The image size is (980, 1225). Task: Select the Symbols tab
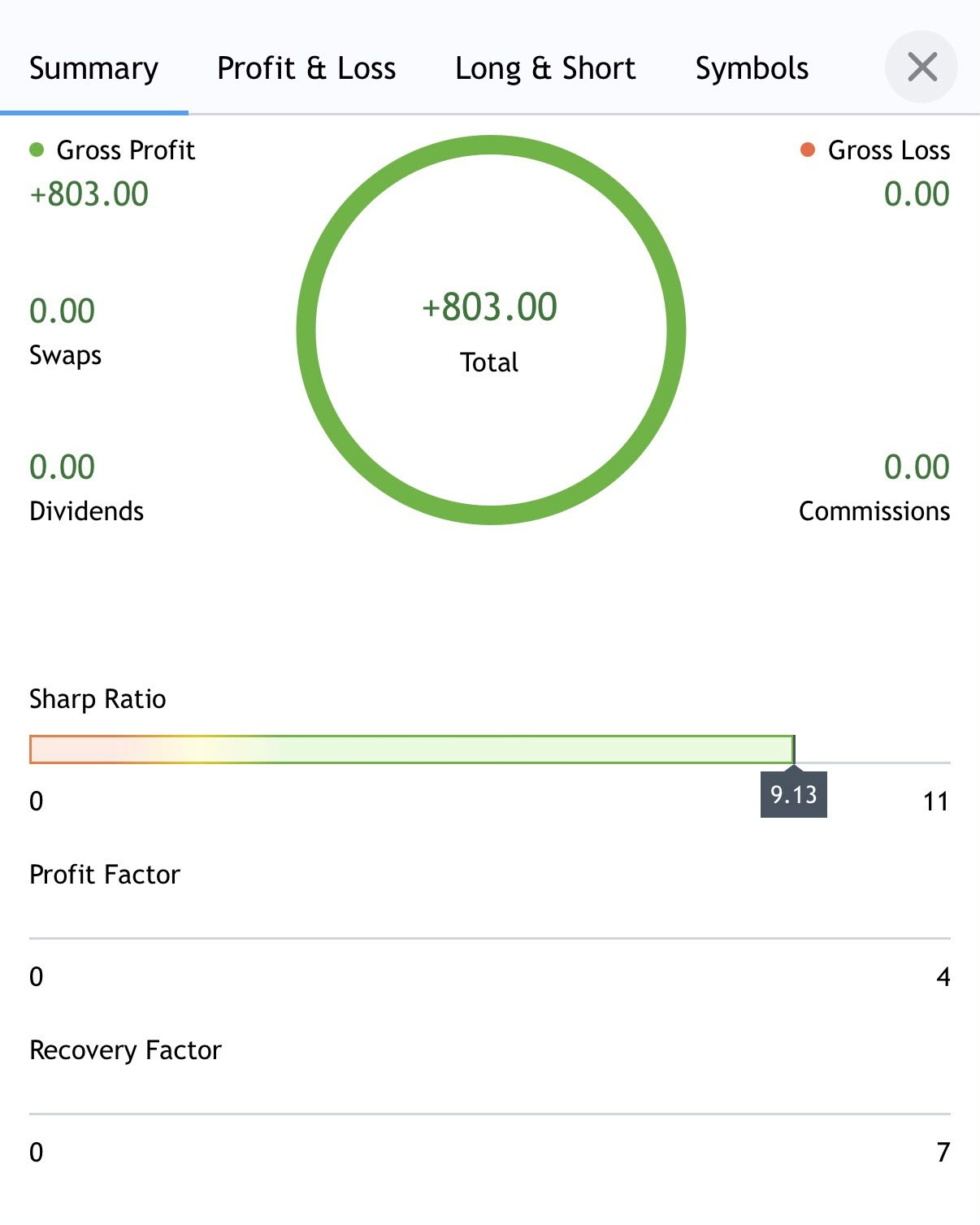(752, 68)
